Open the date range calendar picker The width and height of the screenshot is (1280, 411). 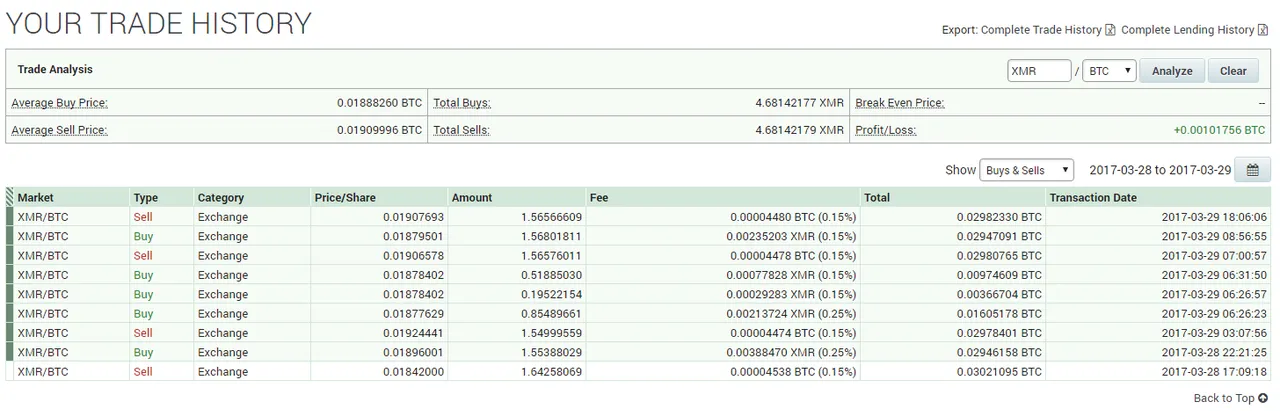(x=1252, y=170)
